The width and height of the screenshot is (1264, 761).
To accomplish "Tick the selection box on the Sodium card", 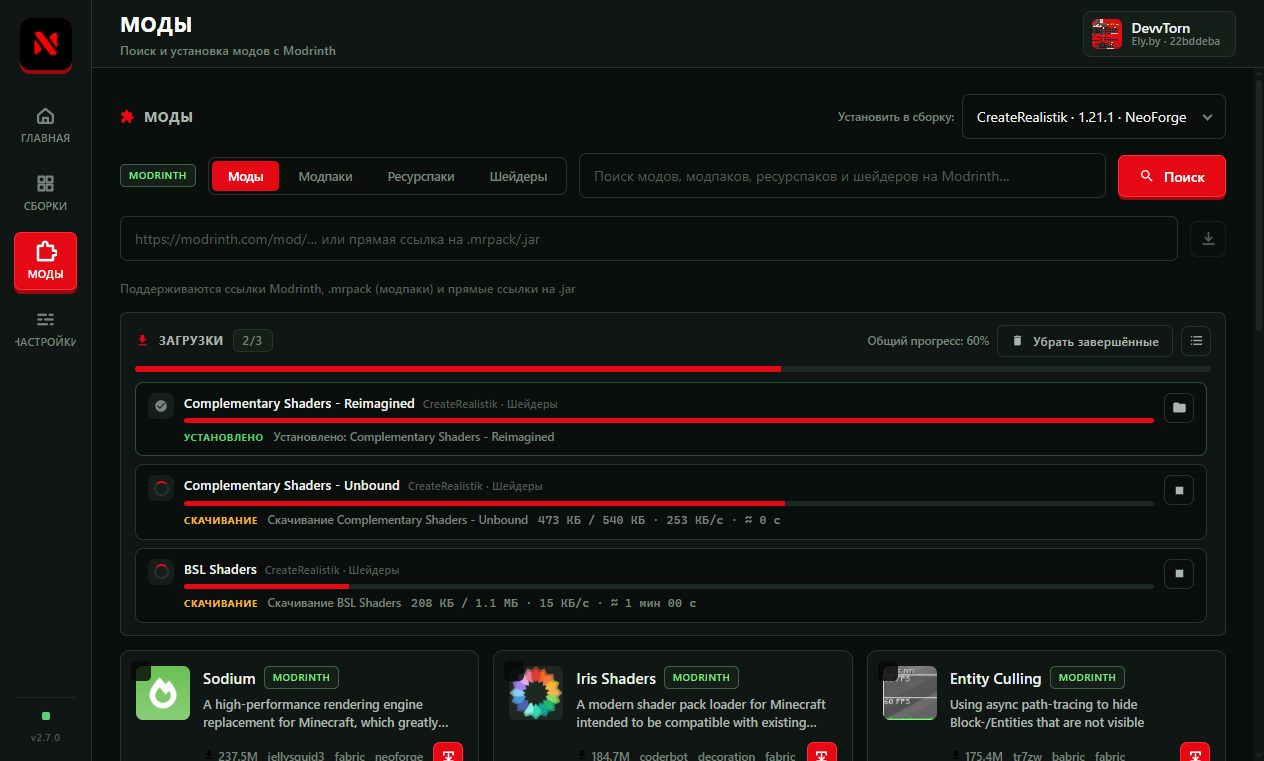I will tap(142, 671).
